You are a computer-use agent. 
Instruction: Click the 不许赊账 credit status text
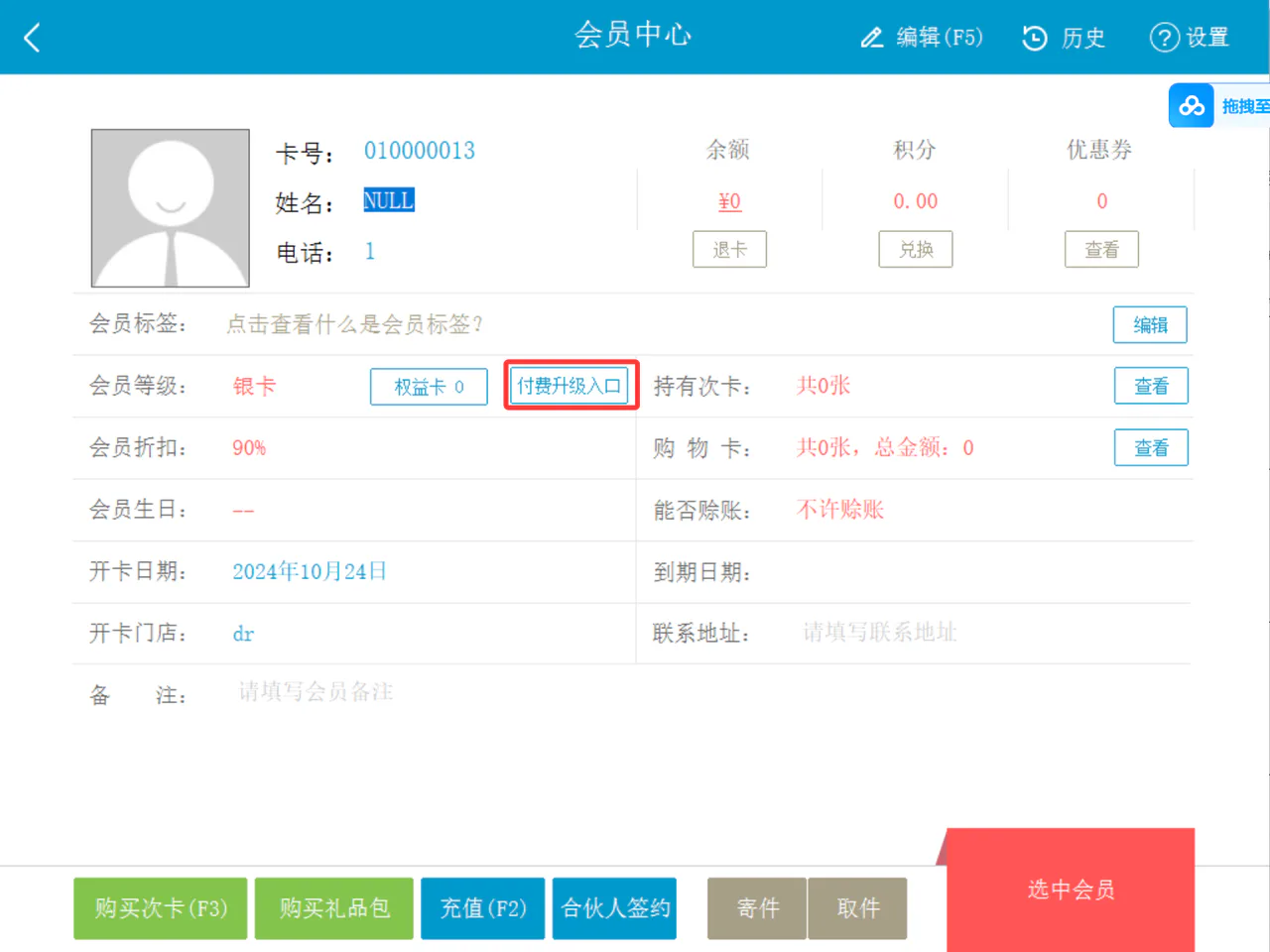pos(839,510)
